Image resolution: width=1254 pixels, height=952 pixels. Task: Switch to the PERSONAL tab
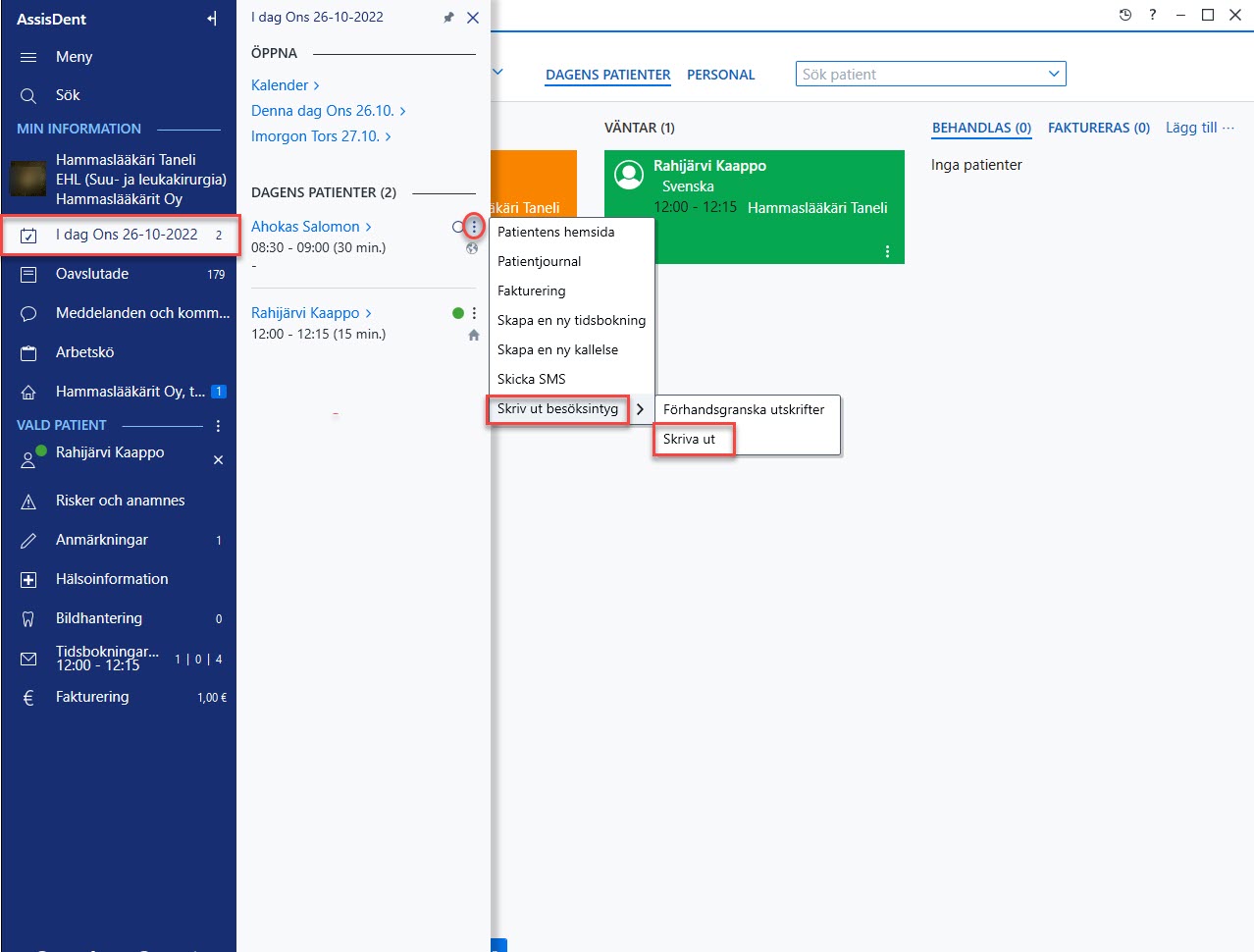pyautogui.click(x=721, y=75)
